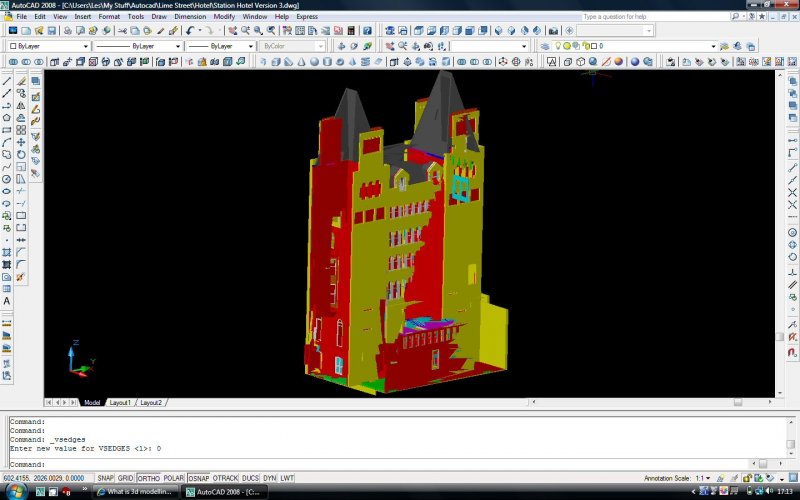Switch to the Layout1 tab
Image resolution: width=800 pixels, height=500 pixels.
coord(120,402)
